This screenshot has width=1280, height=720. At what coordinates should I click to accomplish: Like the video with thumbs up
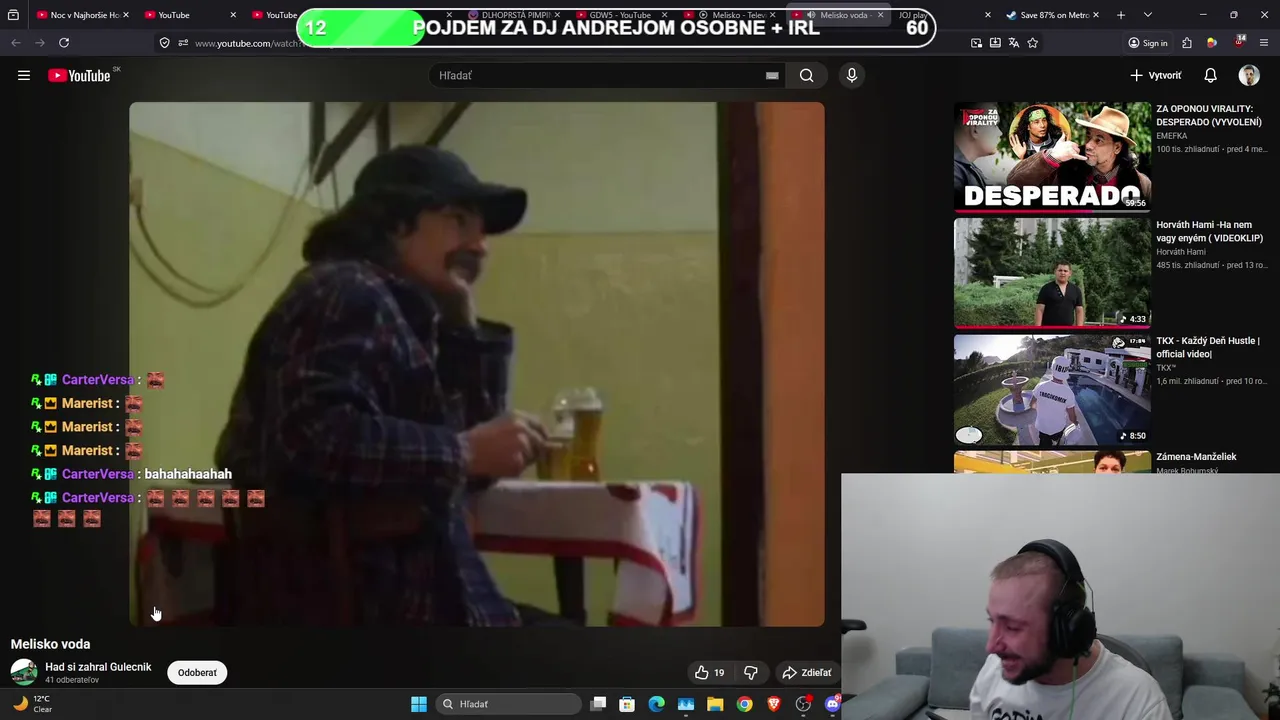[709, 673]
